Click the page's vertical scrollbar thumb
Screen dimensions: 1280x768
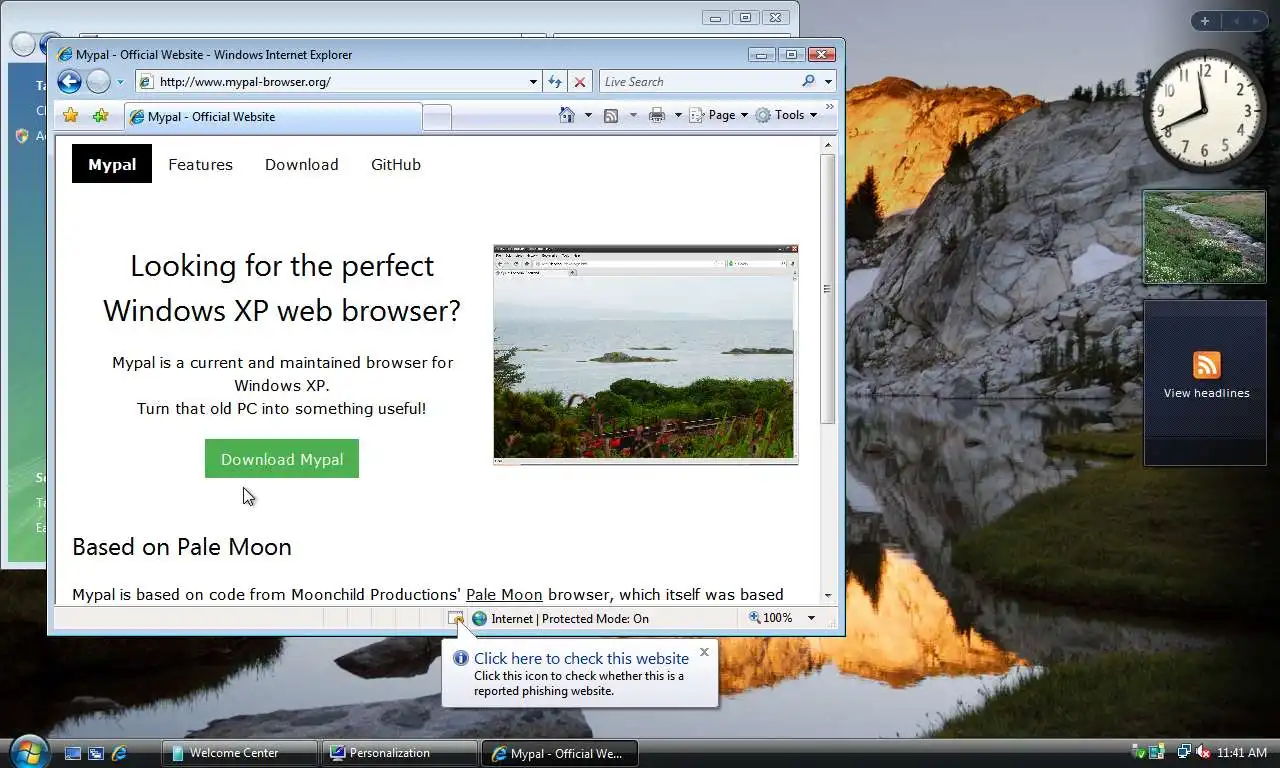(x=827, y=288)
